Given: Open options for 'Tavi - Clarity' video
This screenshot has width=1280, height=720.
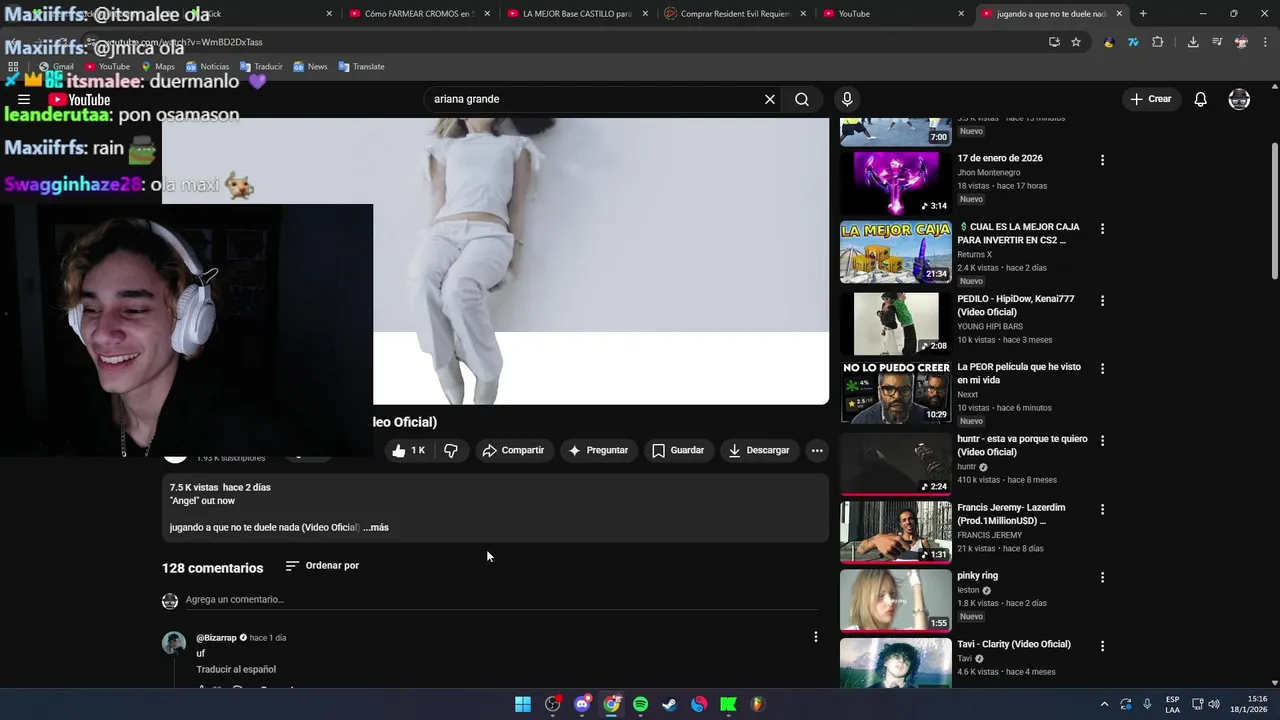Looking at the screenshot, I should pyautogui.click(x=1103, y=646).
